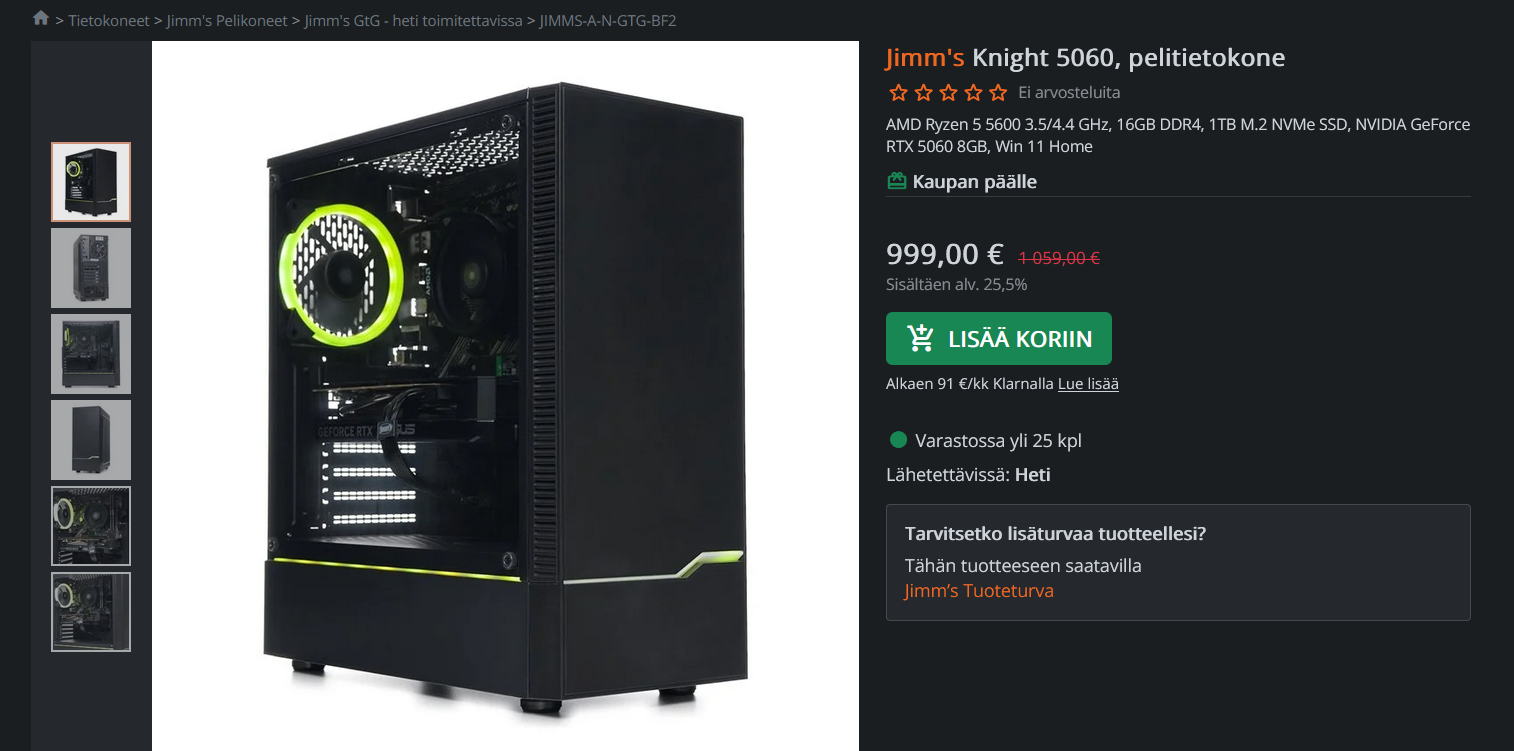Go to the home page icon

[41, 18]
